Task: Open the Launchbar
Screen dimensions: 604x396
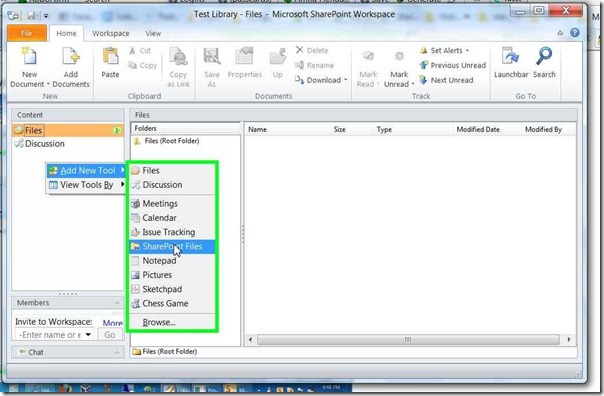Action: click(x=511, y=62)
